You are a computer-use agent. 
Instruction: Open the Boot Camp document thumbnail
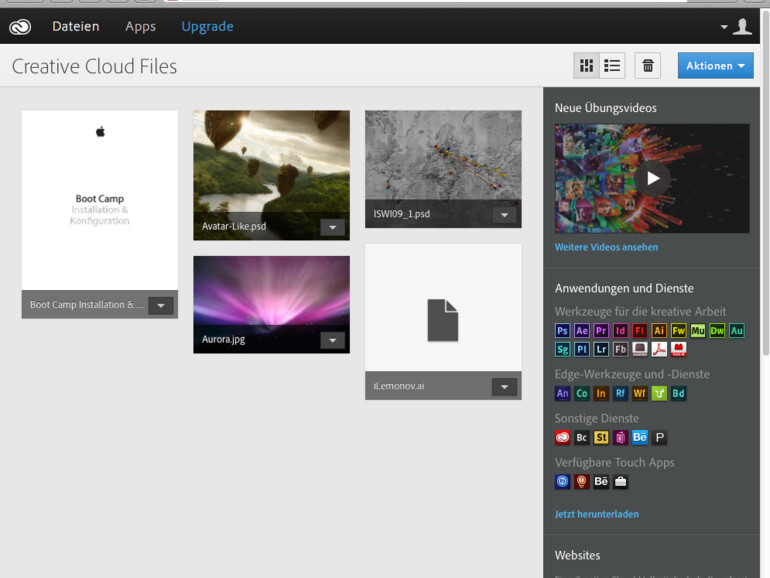100,200
